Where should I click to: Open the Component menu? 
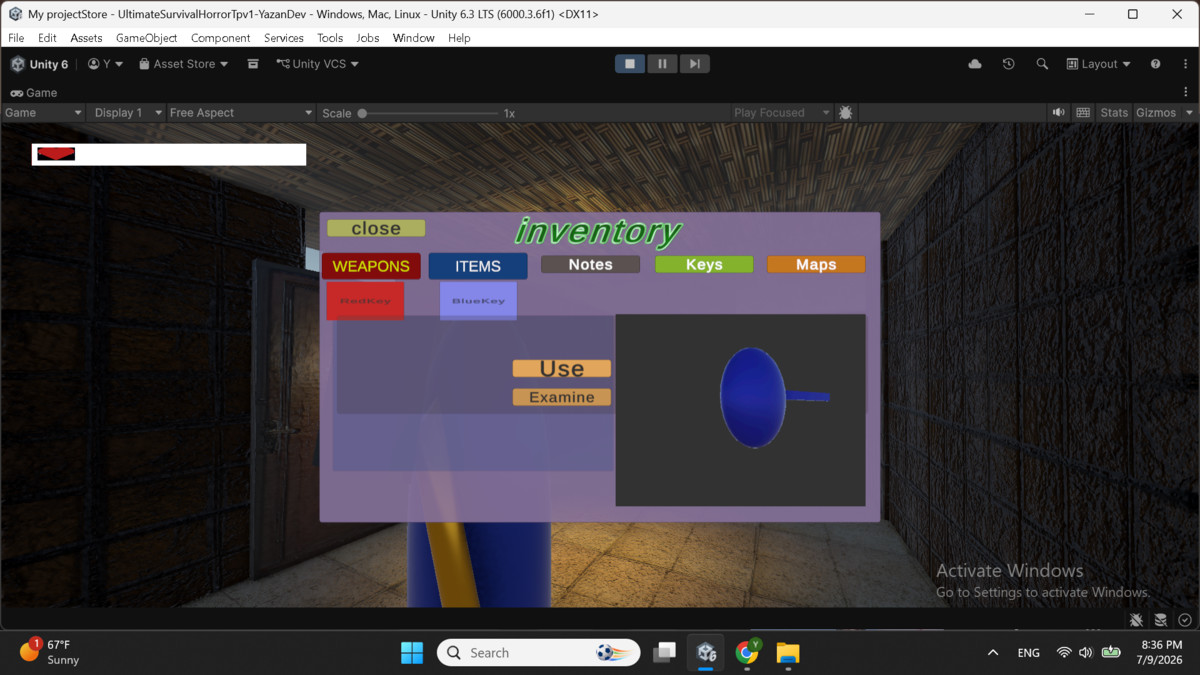pos(220,38)
